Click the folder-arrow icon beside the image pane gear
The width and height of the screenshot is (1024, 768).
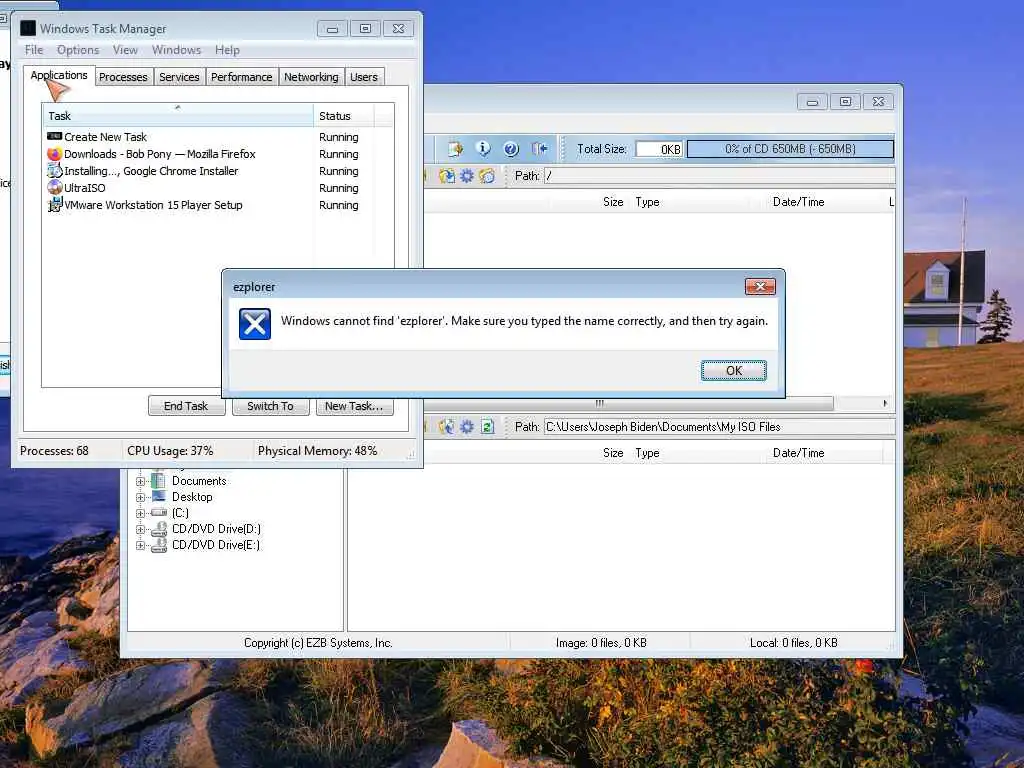pos(447,176)
